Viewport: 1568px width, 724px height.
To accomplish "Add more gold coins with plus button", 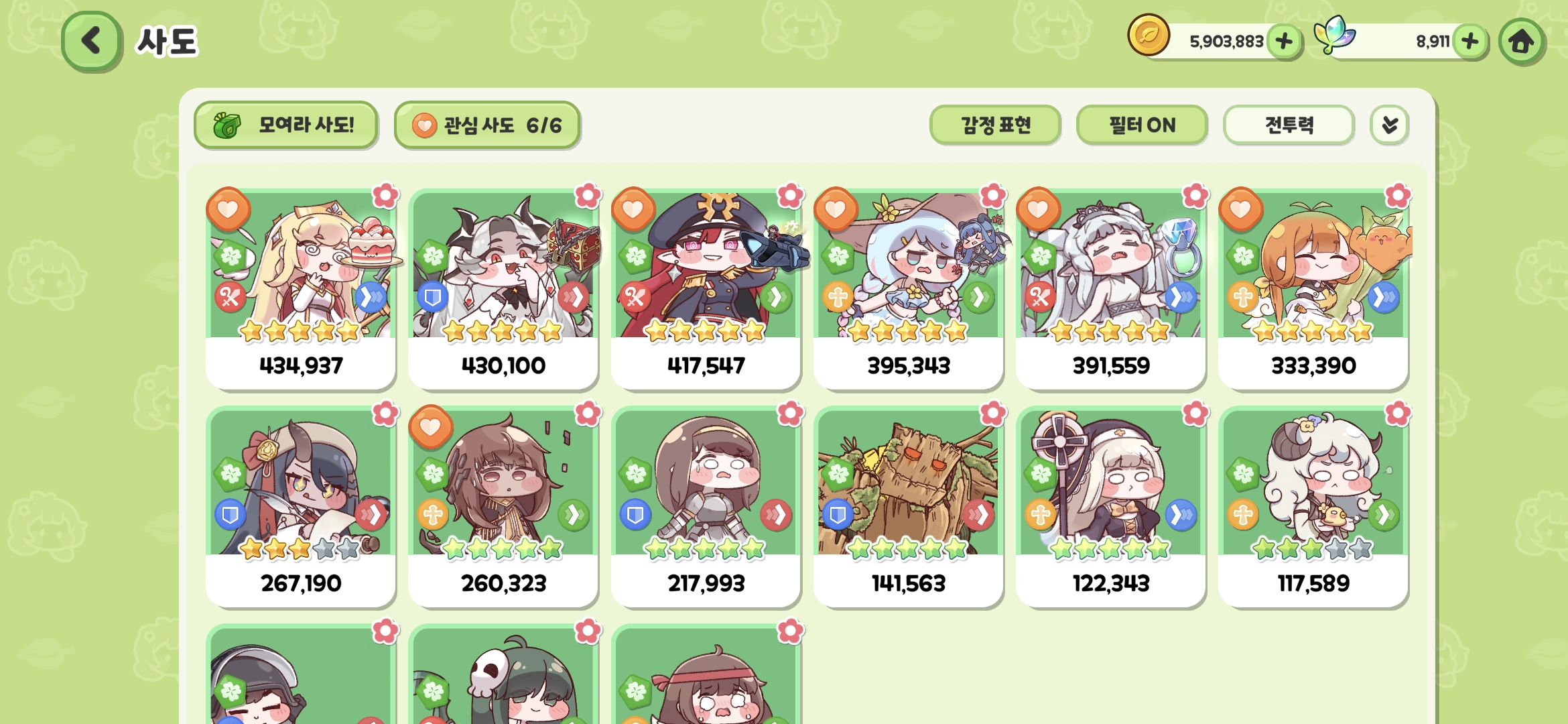I will [x=1284, y=42].
